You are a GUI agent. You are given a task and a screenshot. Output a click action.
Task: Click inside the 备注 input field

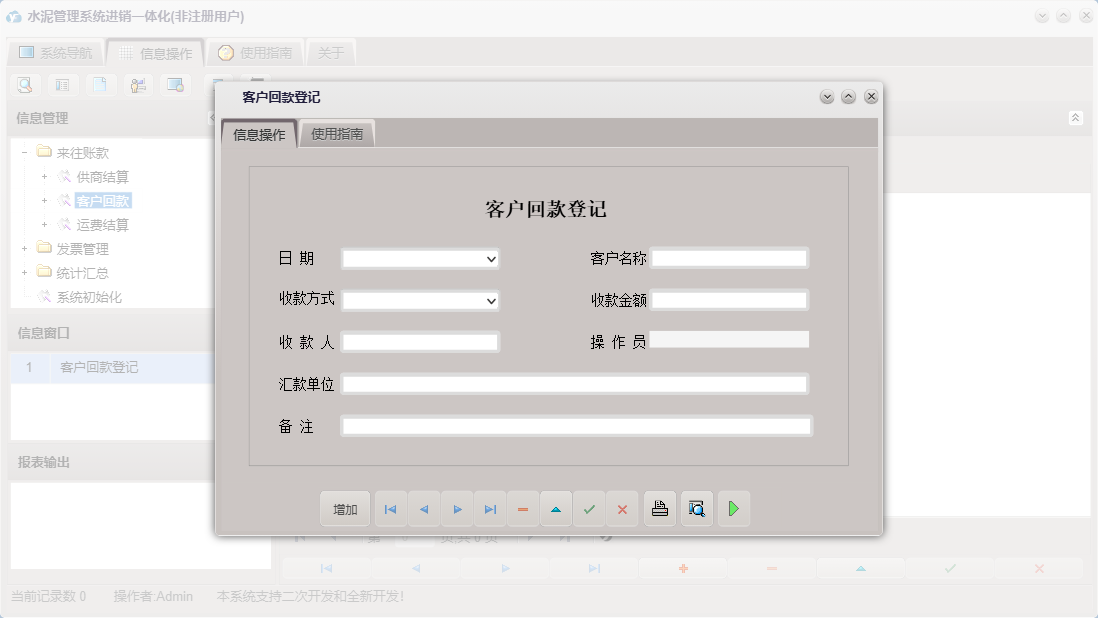pyautogui.click(x=575, y=425)
